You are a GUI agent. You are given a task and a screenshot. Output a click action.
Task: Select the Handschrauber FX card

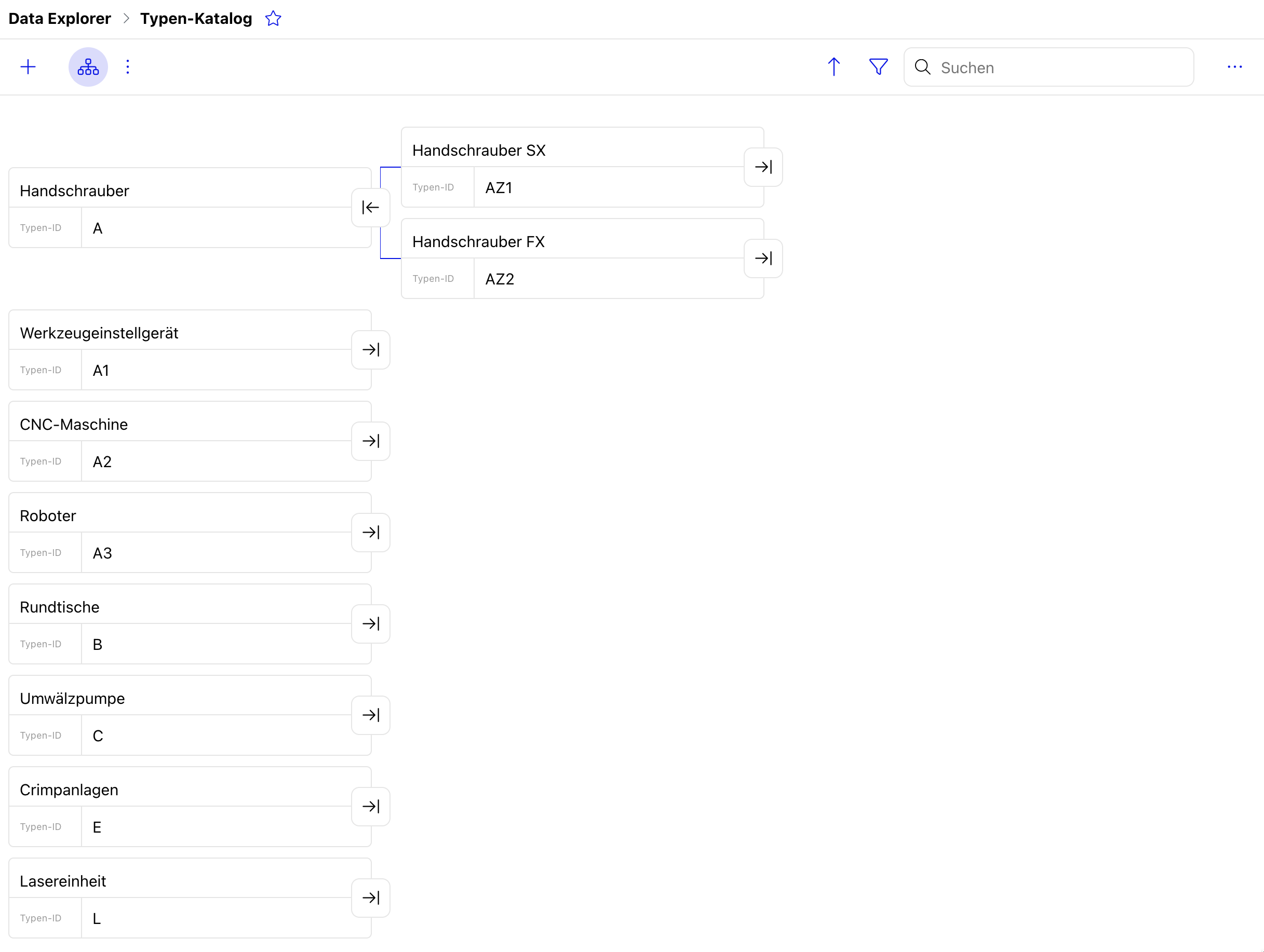(x=582, y=259)
